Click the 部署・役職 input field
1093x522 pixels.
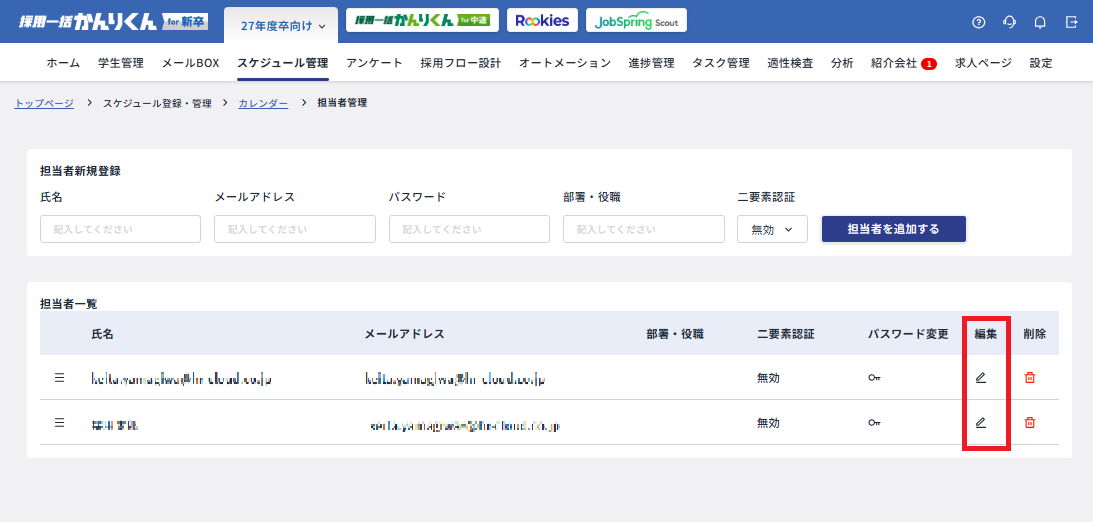click(644, 229)
